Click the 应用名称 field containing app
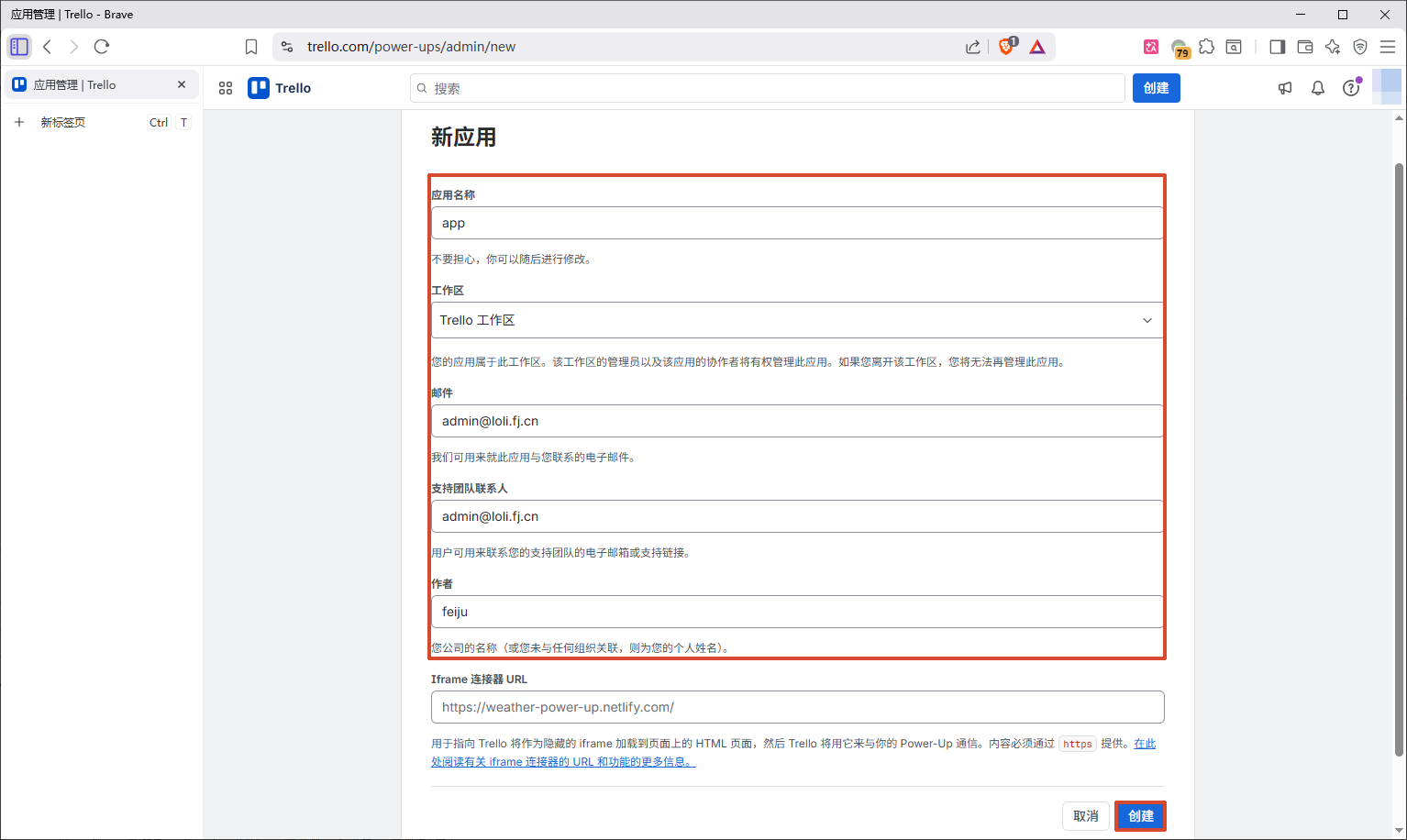Image resolution: width=1407 pixels, height=840 pixels. point(797,223)
